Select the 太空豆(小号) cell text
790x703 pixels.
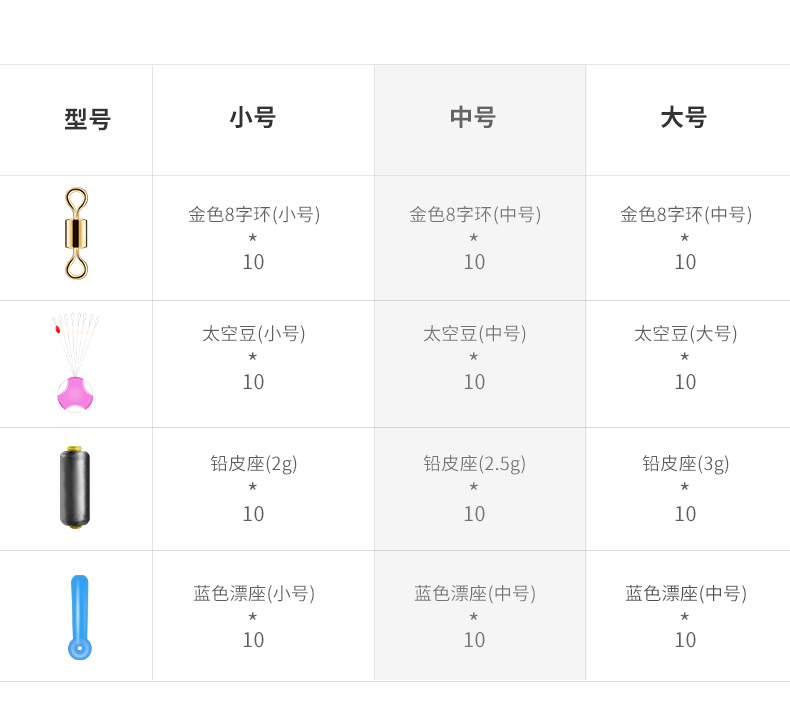pos(254,333)
